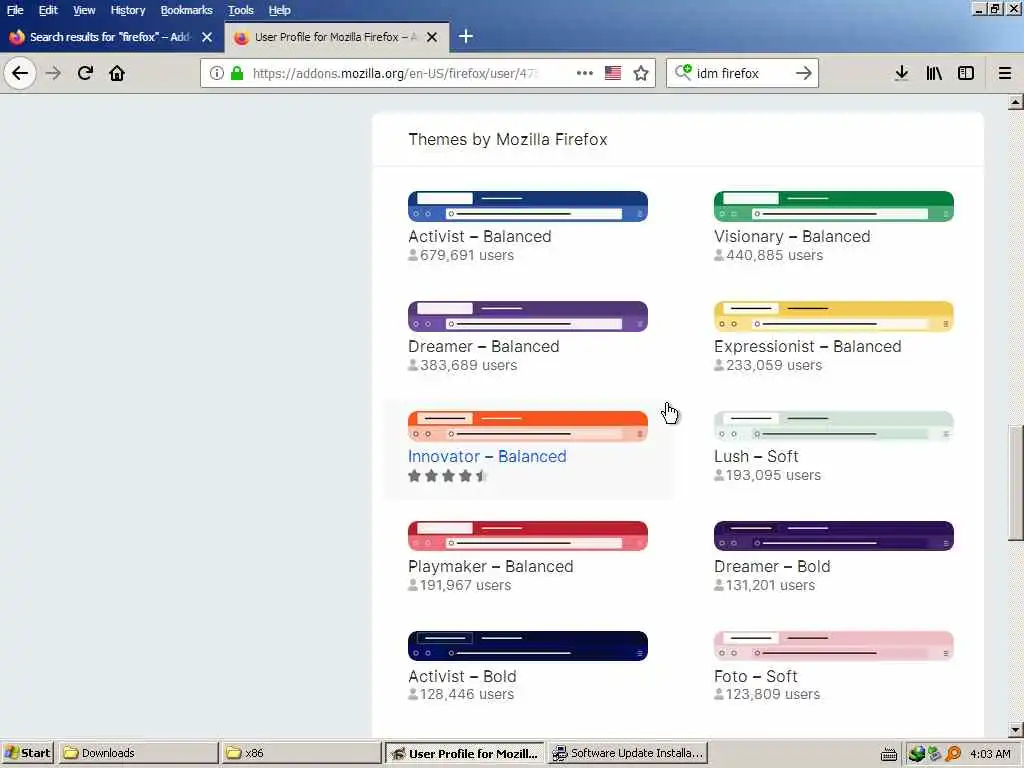This screenshot has height=768, width=1024.
Task: Click the idm firefox search field
Action: coord(743,73)
